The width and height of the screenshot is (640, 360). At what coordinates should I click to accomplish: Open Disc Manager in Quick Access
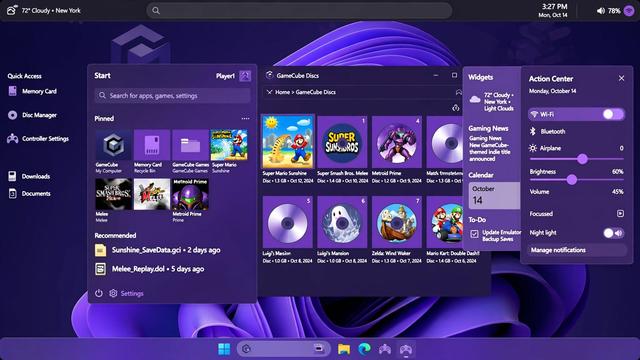13,115
